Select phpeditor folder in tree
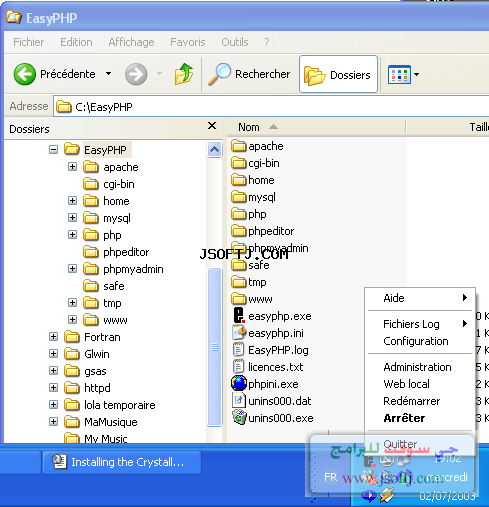489x507 pixels. click(x=116, y=252)
